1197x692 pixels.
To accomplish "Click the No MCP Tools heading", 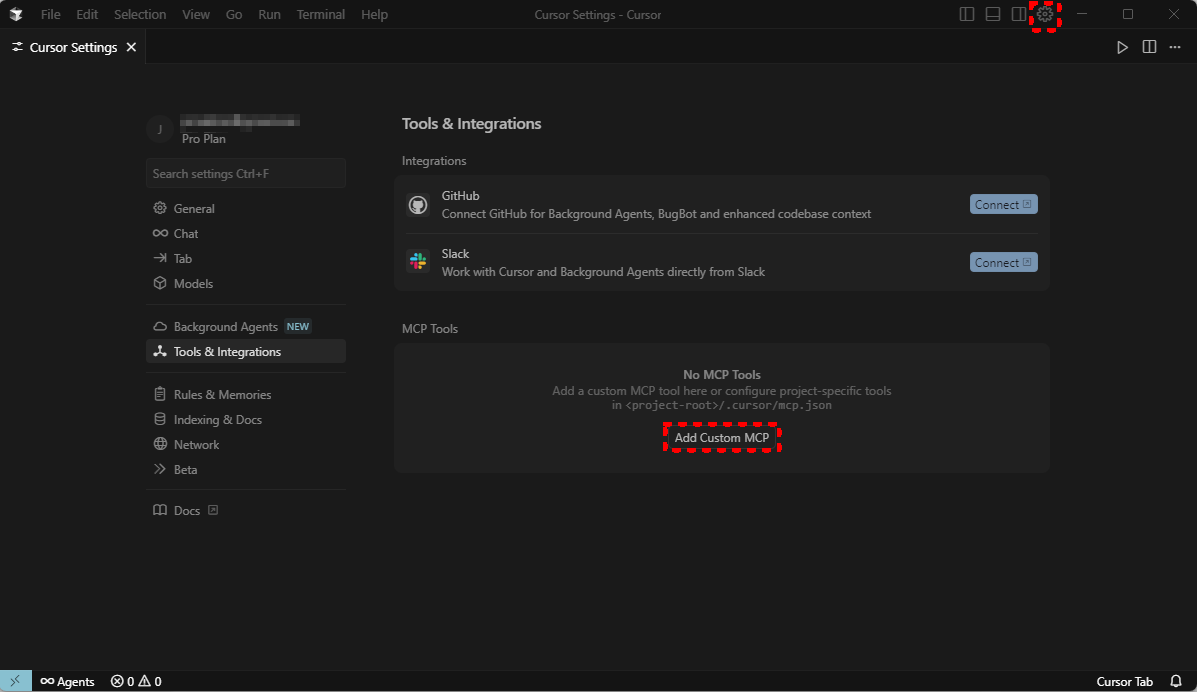I will 721,374.
